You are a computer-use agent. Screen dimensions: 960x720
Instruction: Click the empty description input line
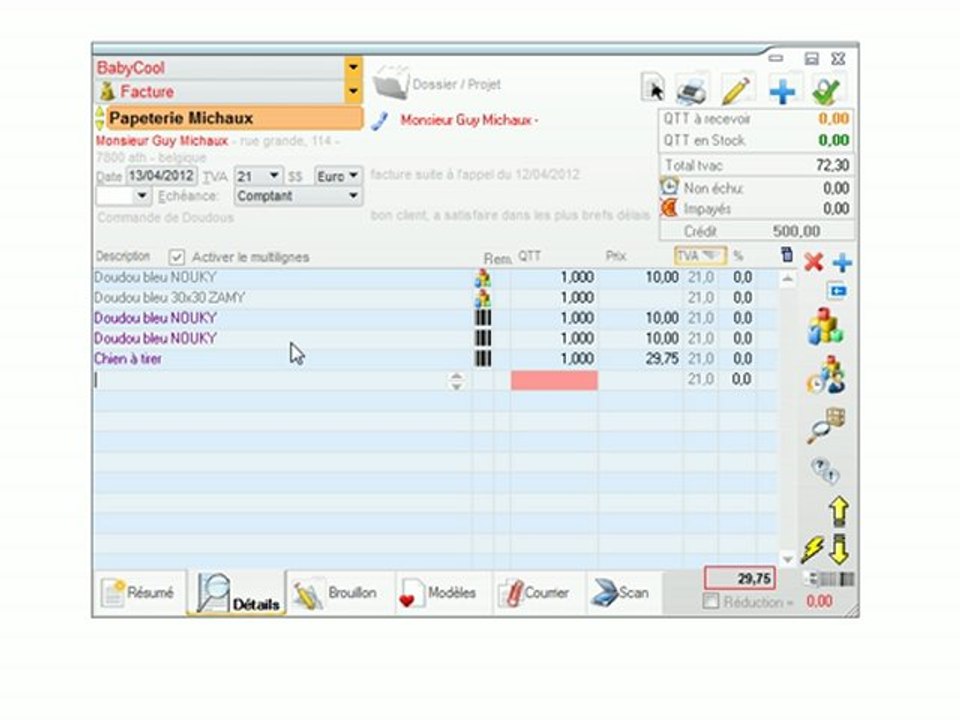[x=271, y=380]
